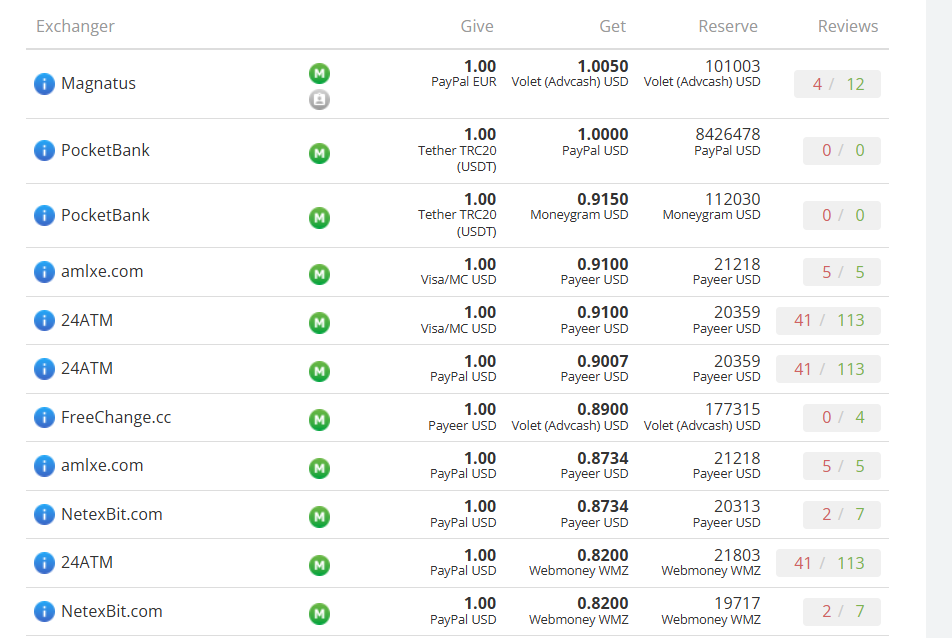Viewport: 952px width, 638px height.
Task: Click the info icon beside Magnatus
Action: [x=44, y=84]
